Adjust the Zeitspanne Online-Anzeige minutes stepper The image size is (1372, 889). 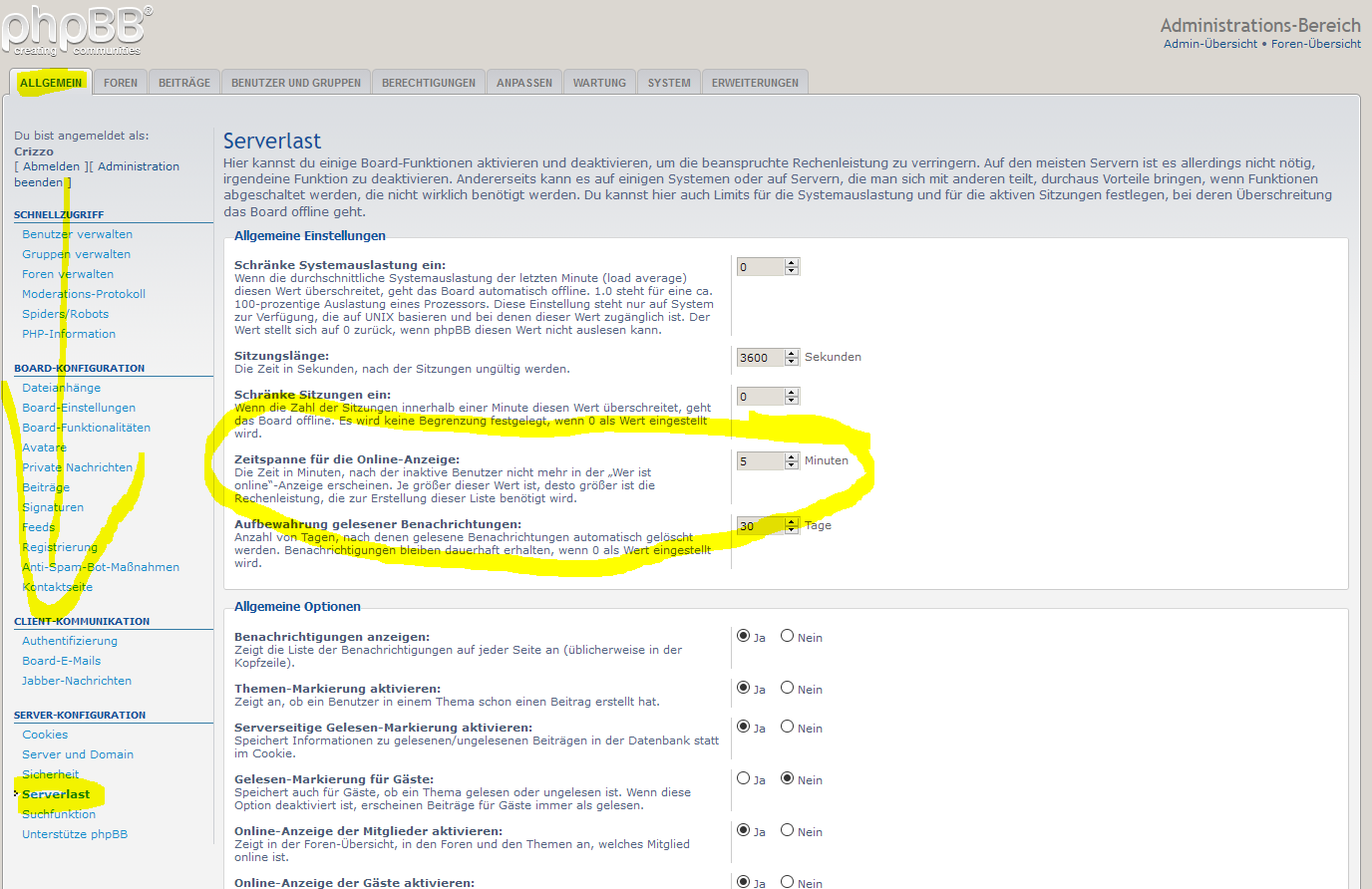[792, 460]
